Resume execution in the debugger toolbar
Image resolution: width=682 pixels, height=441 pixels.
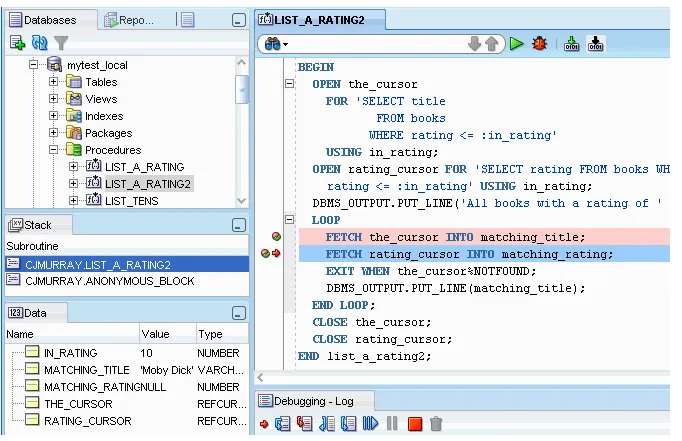370,424
